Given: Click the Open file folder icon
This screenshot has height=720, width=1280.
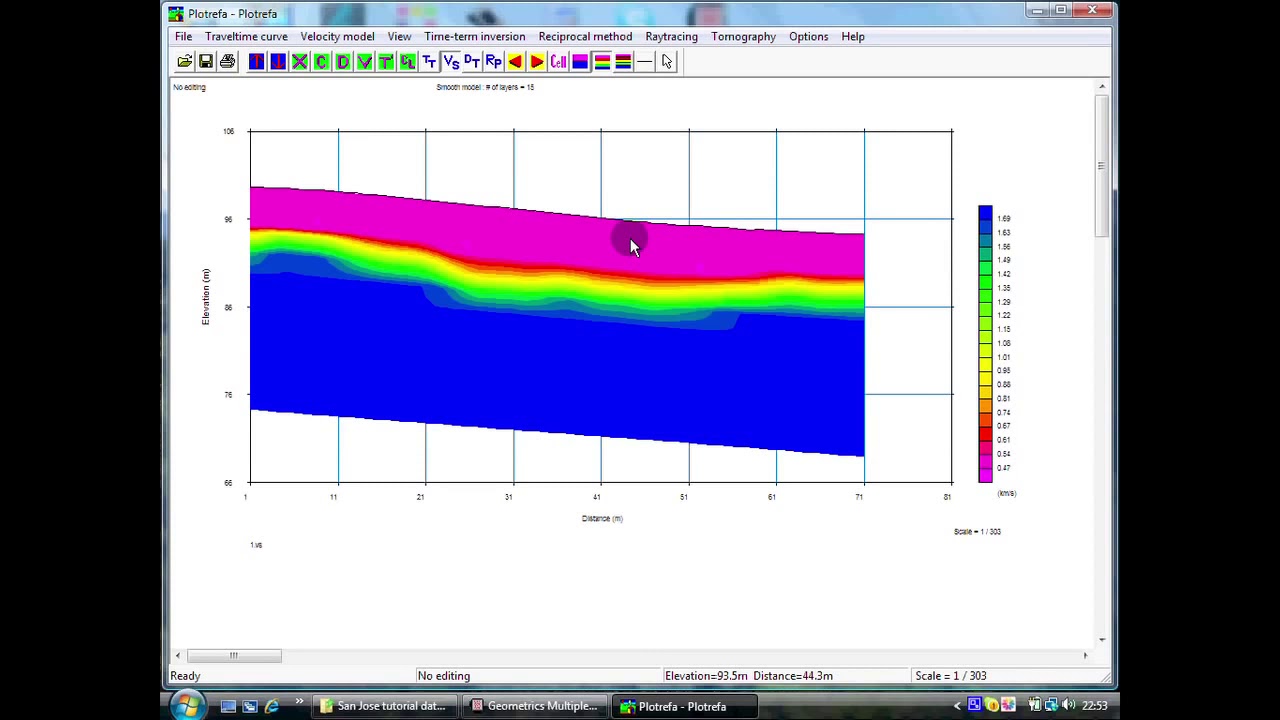Looking at the screenshot, I should coord(185,62).
